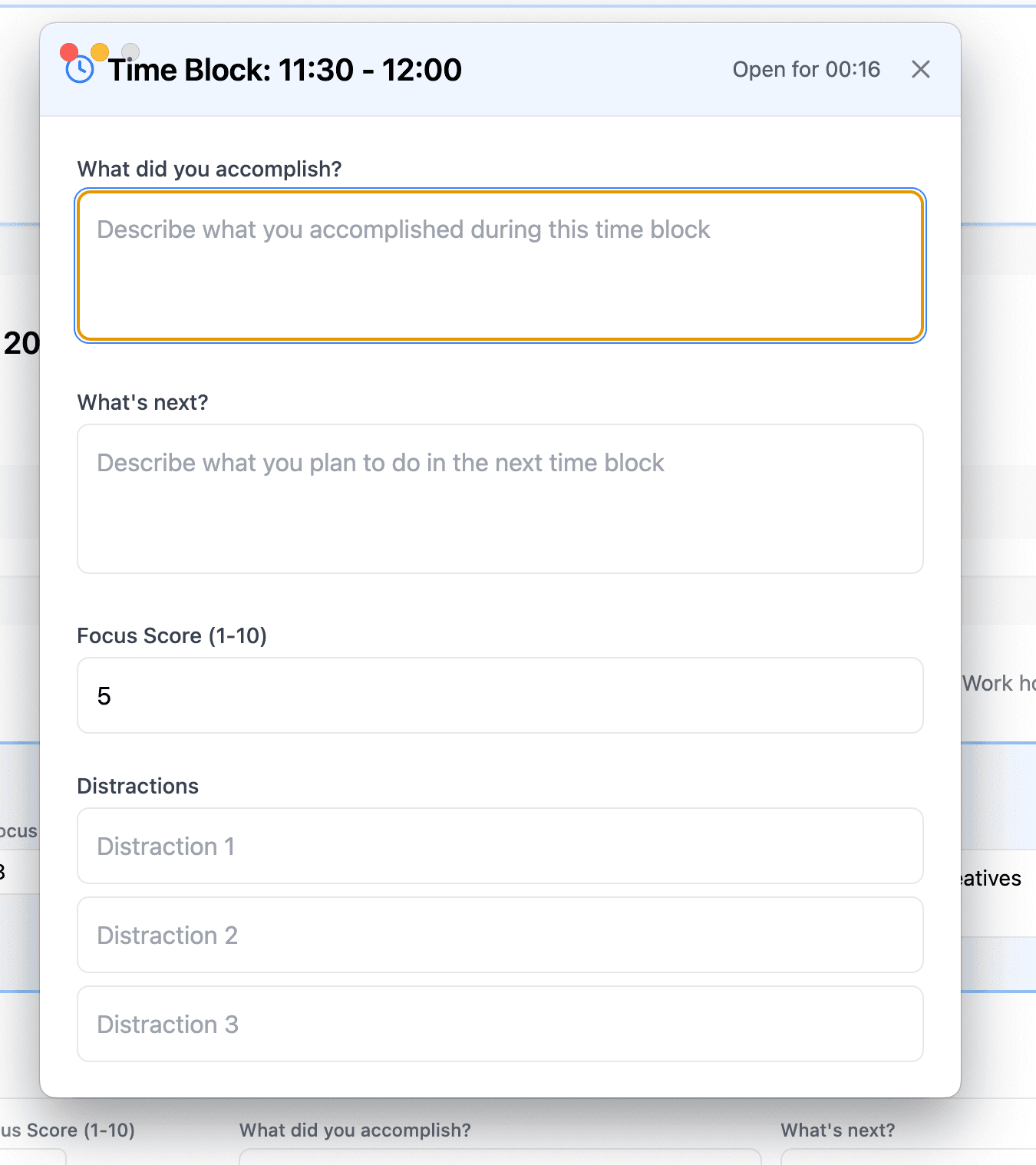The height and width of the screenshot is (1165, 1036).
Task: Click the "Distractions" section label
Action: click(138, 786)
